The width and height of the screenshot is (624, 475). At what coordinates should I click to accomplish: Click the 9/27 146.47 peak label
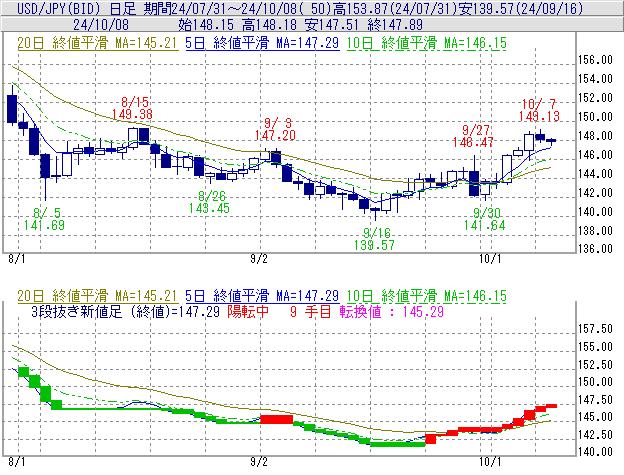point(473,136)
